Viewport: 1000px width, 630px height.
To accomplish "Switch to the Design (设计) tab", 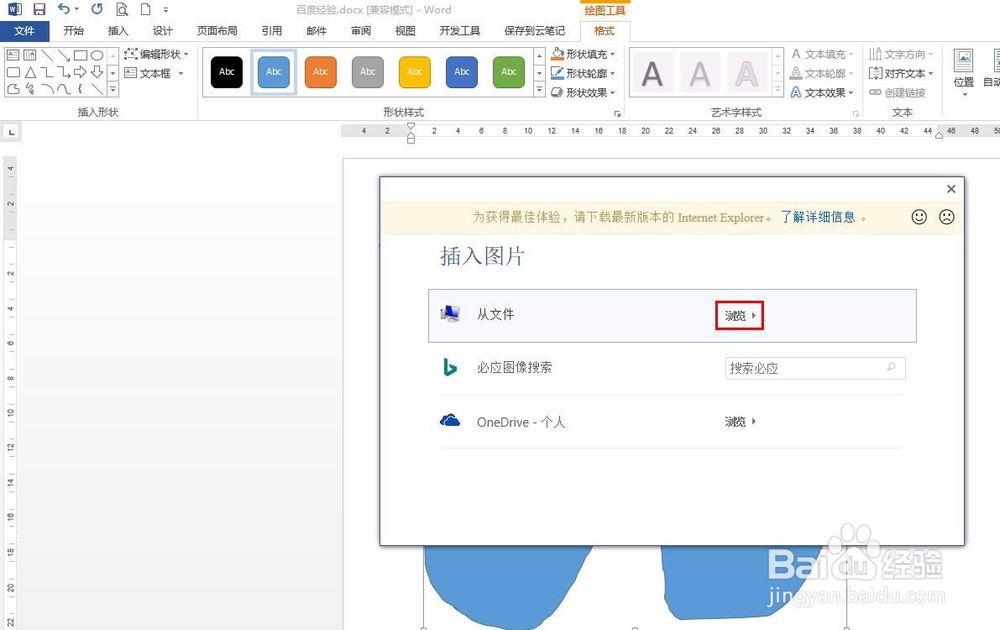I will point(163,31).
